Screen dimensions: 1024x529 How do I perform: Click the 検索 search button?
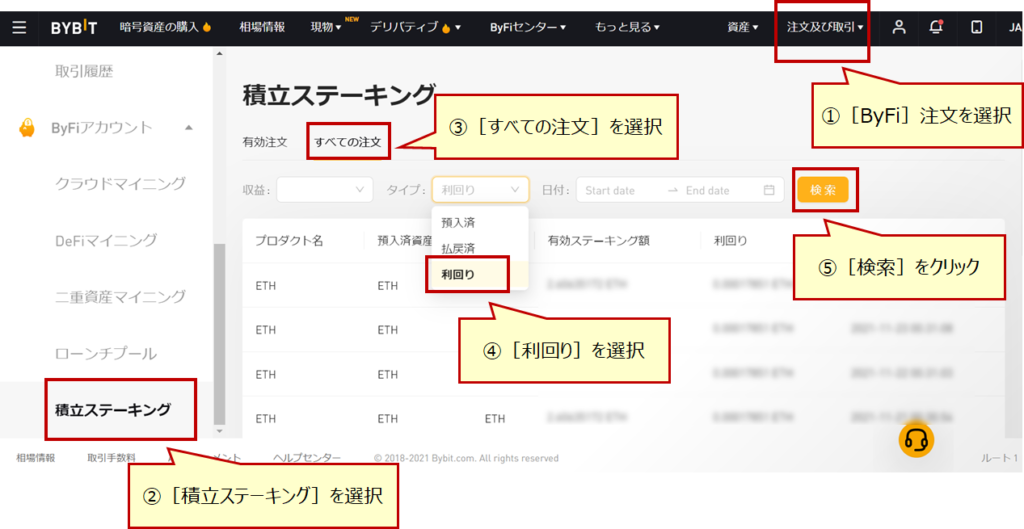click(823, 190)
